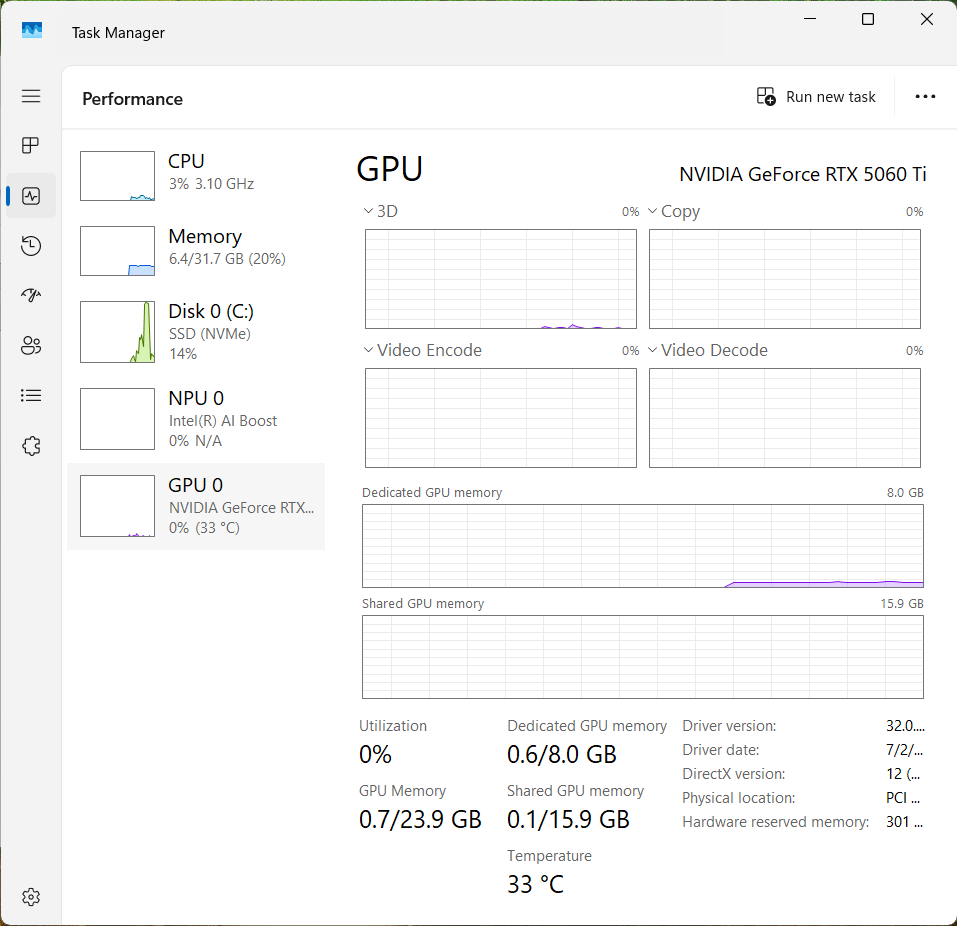
Task: Open the Video Decode engine dropdown
Action: pyautogui.click(x=708, y=350)
